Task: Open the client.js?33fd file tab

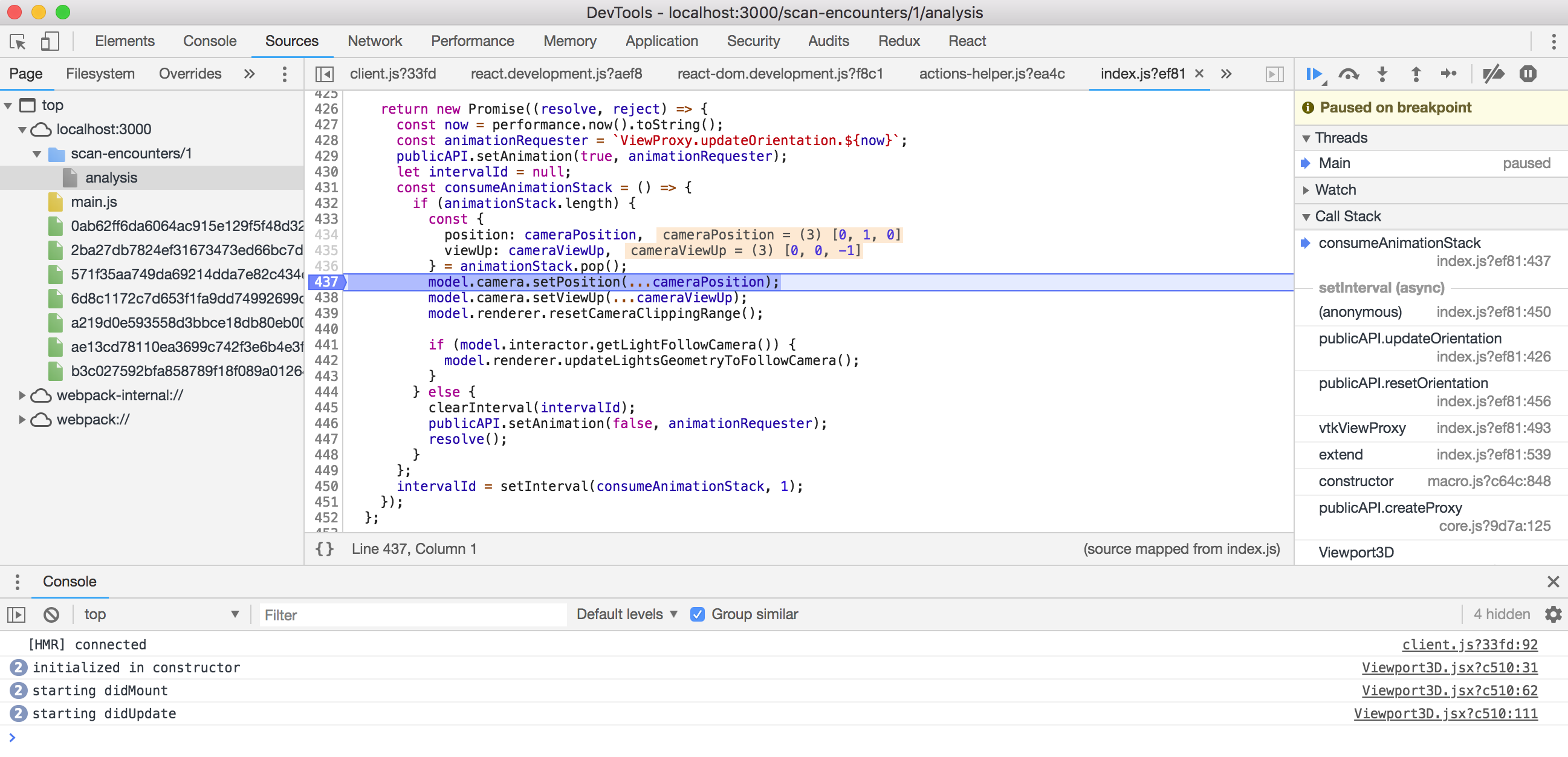Action: click(x=393, y=74)
